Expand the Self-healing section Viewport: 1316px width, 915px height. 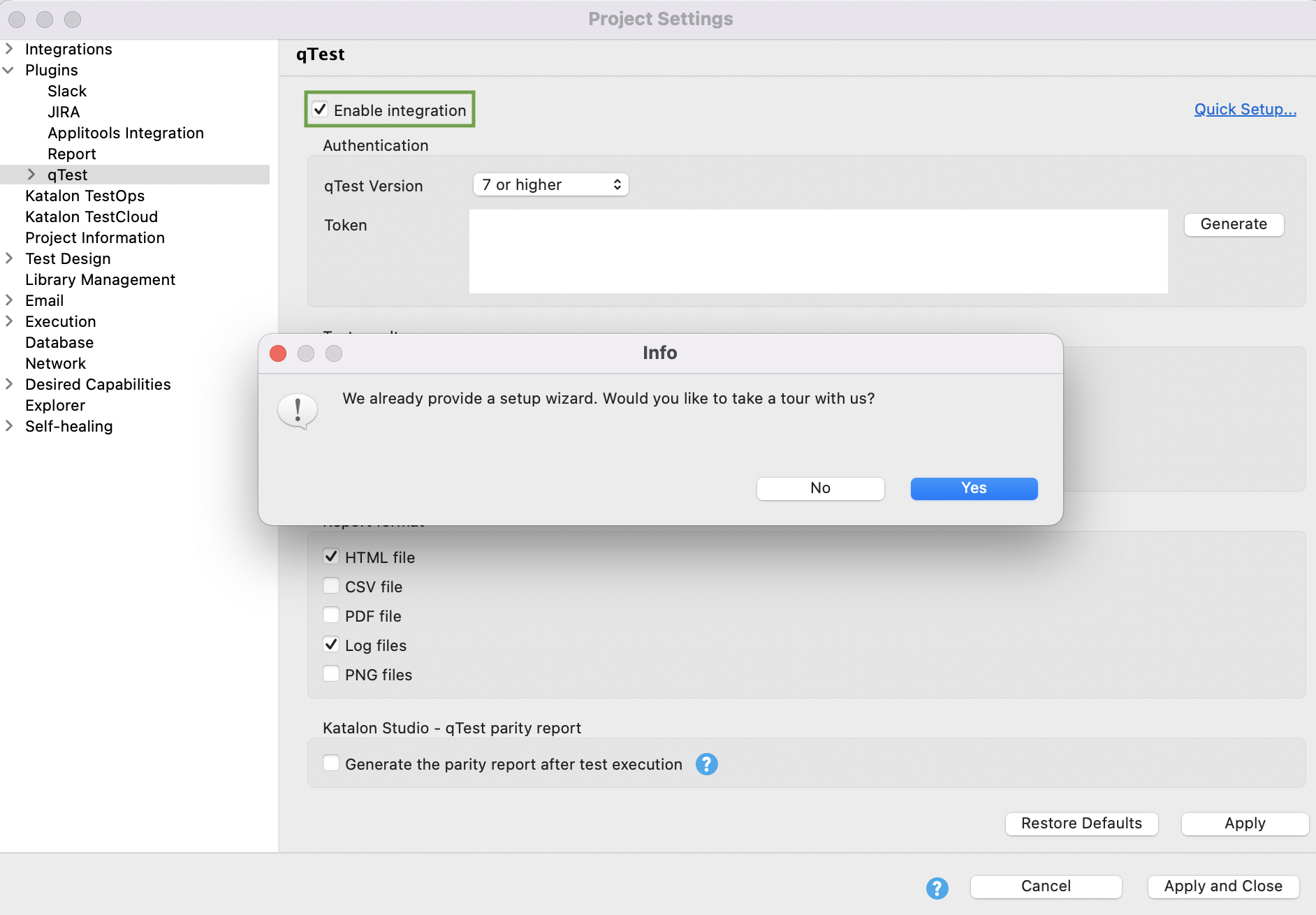[x=9, y=426]
